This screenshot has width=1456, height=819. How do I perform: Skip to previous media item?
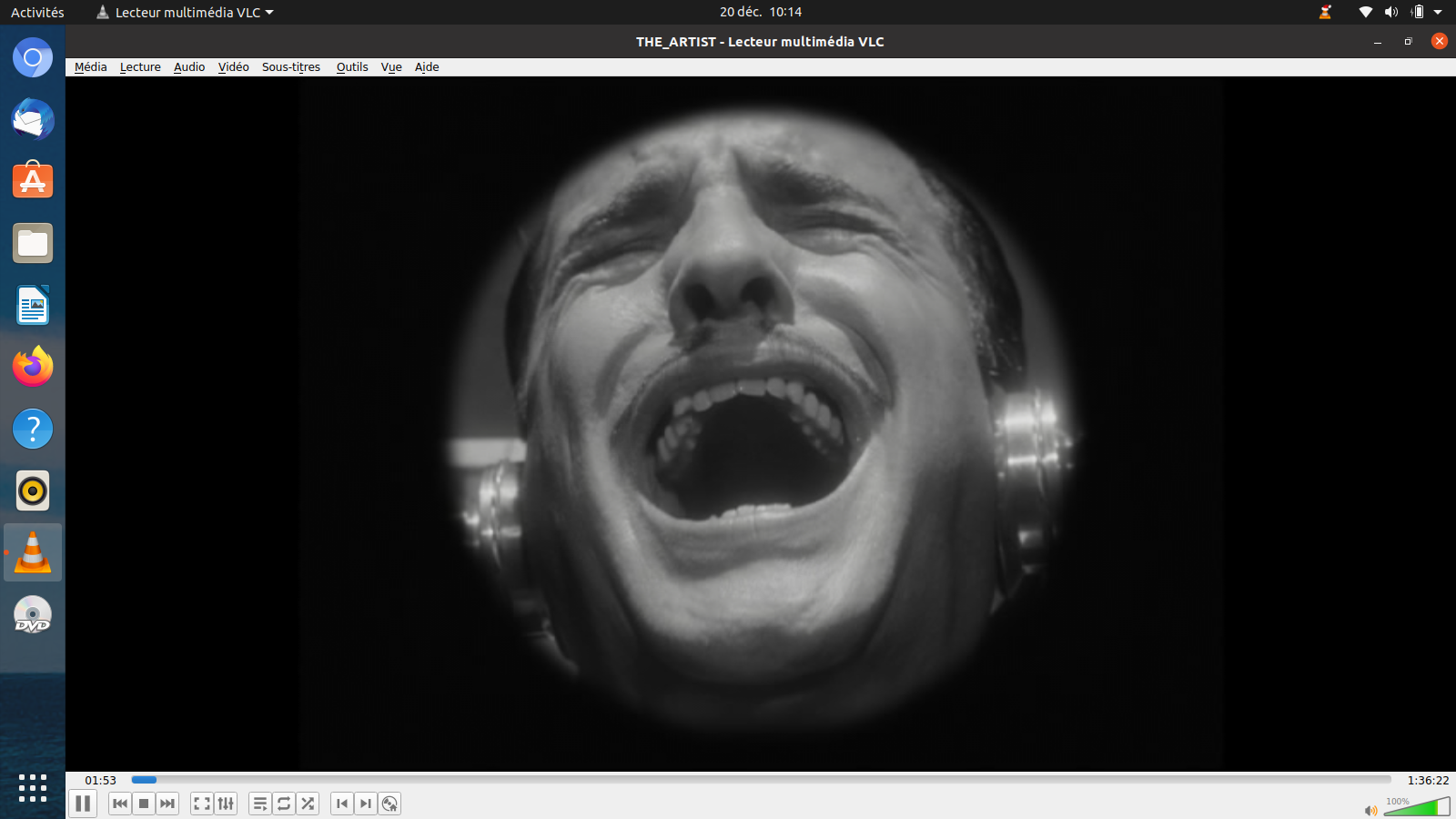[120, 804]
